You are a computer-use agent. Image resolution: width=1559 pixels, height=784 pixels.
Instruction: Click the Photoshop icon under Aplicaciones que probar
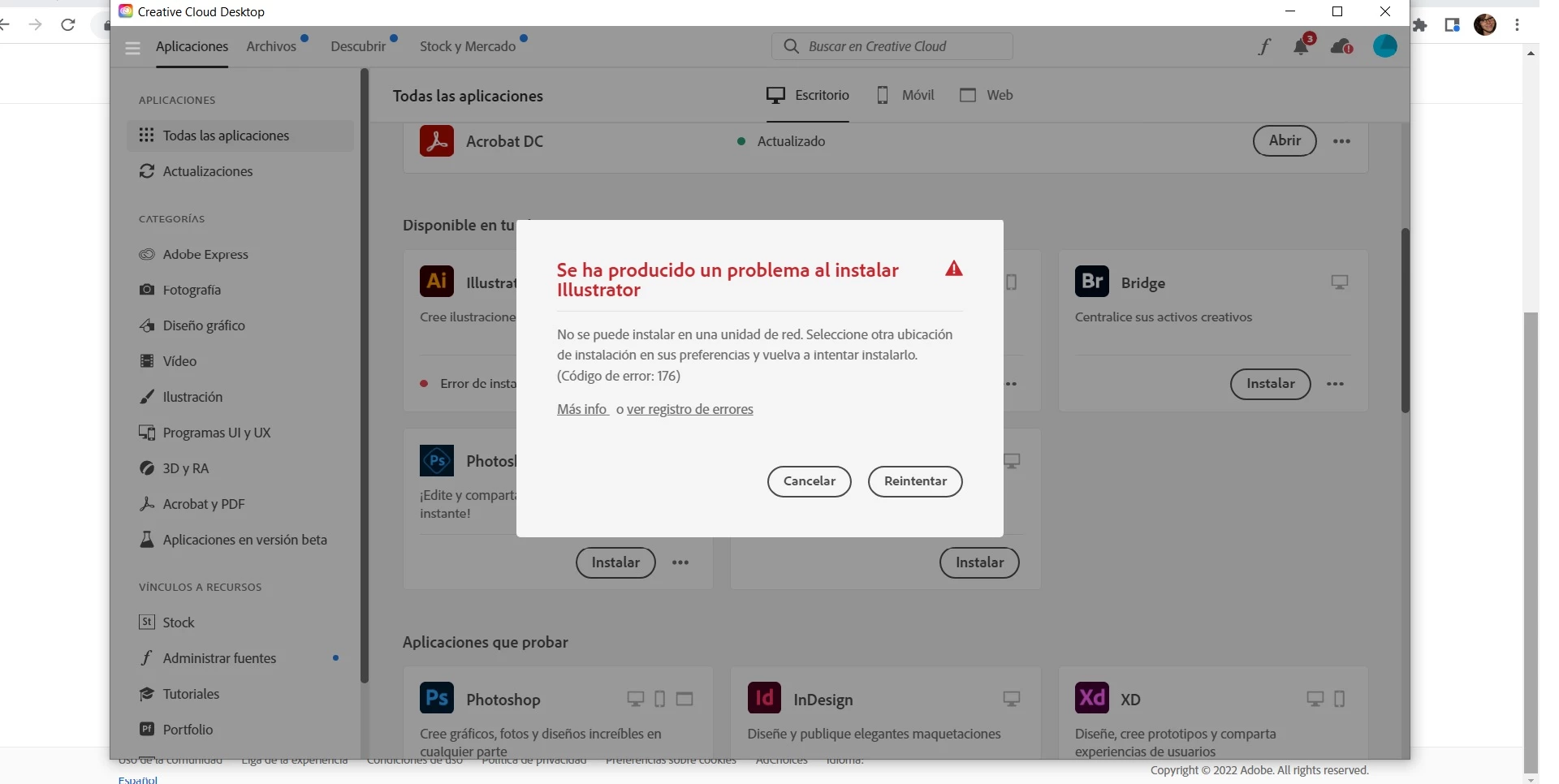click(x=437, y=698)
